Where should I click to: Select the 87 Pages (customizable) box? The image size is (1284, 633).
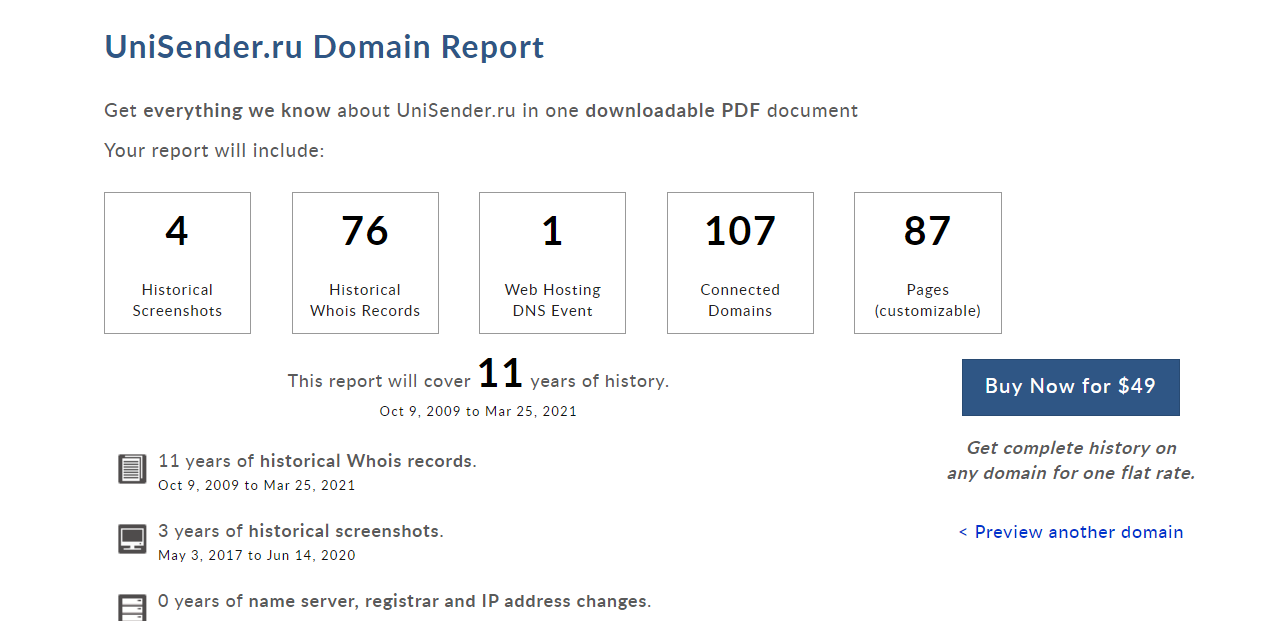pos(927,263)
